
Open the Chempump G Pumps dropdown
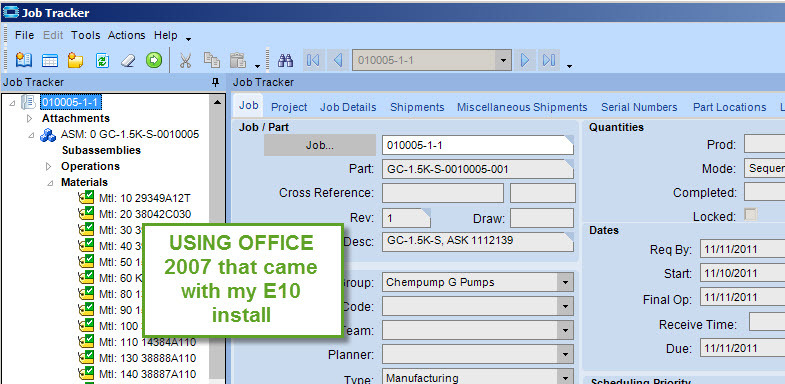[565, 282]
